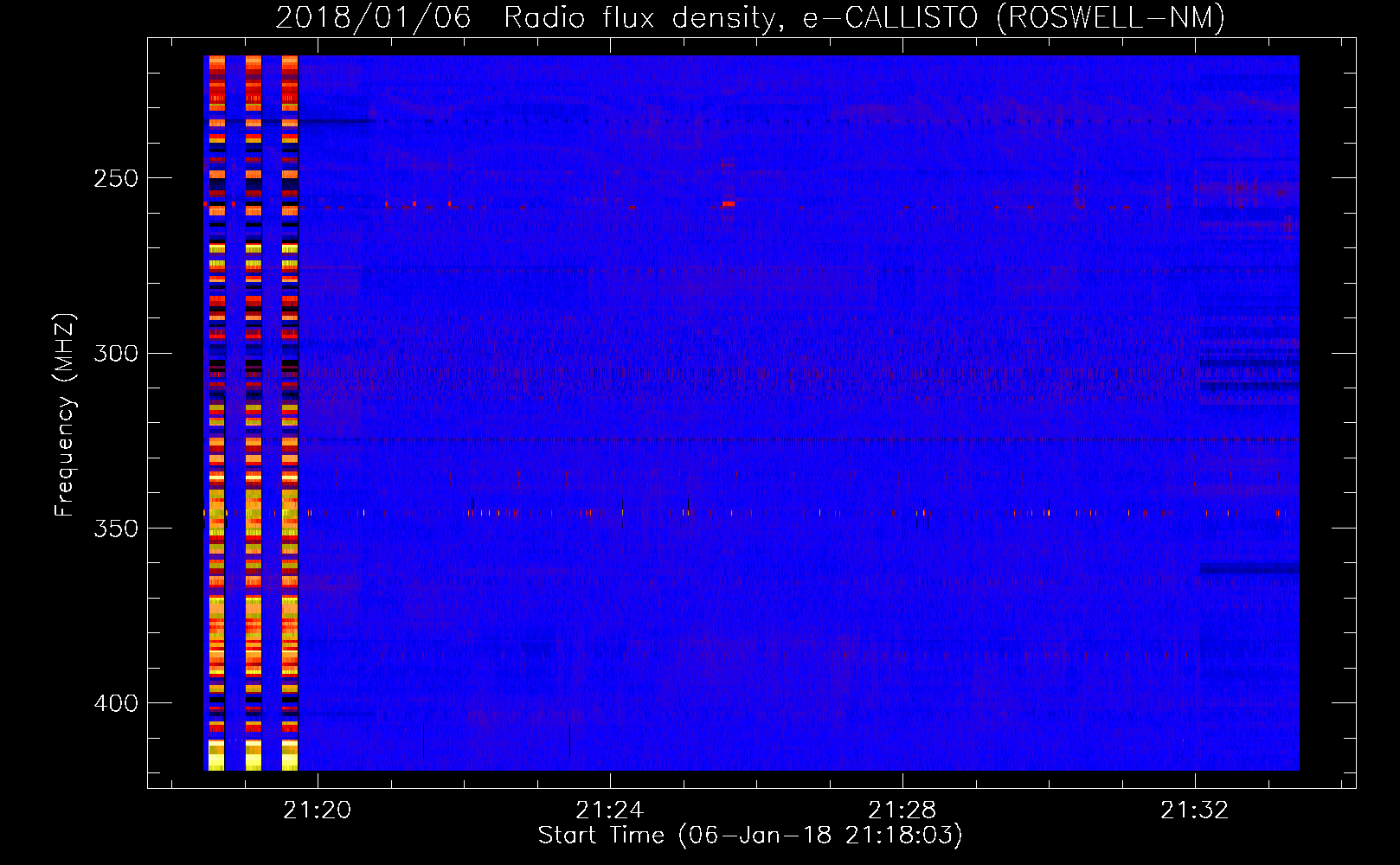Click the plot title mentioning e-CALLISTO ROSWELL-NM
This screenshot has height=865, width=1400.
coord(750,17)
